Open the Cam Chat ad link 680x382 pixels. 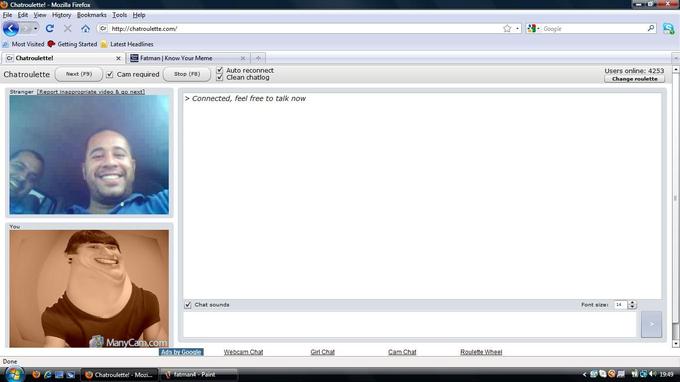click(402, 352)
